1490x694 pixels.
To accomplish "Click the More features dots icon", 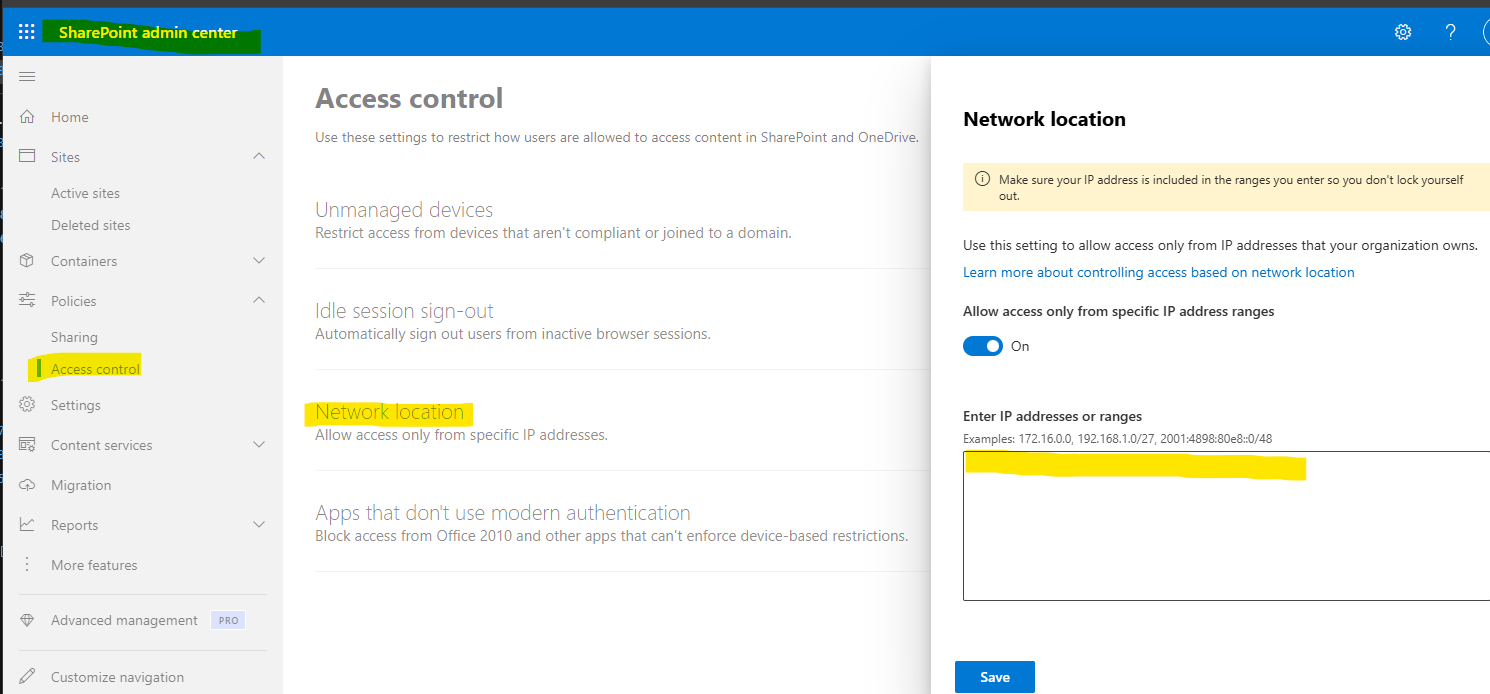I will [27, 565].
